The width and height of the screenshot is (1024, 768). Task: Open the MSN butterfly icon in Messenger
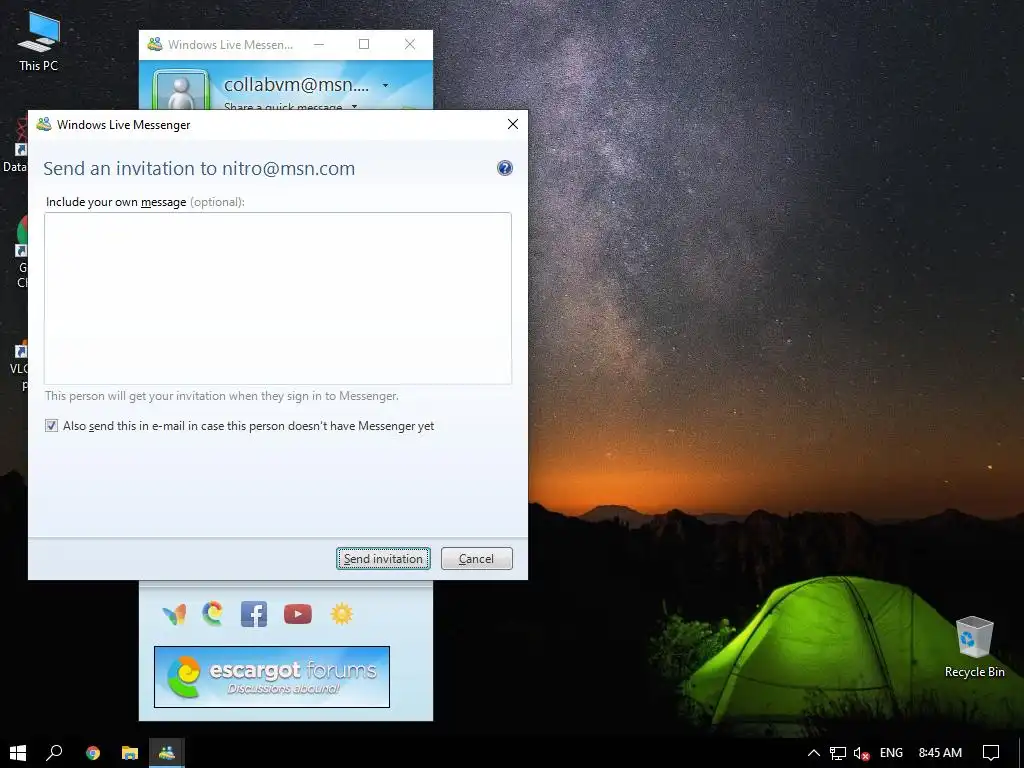pyautogui.click(x=174, y=615)
